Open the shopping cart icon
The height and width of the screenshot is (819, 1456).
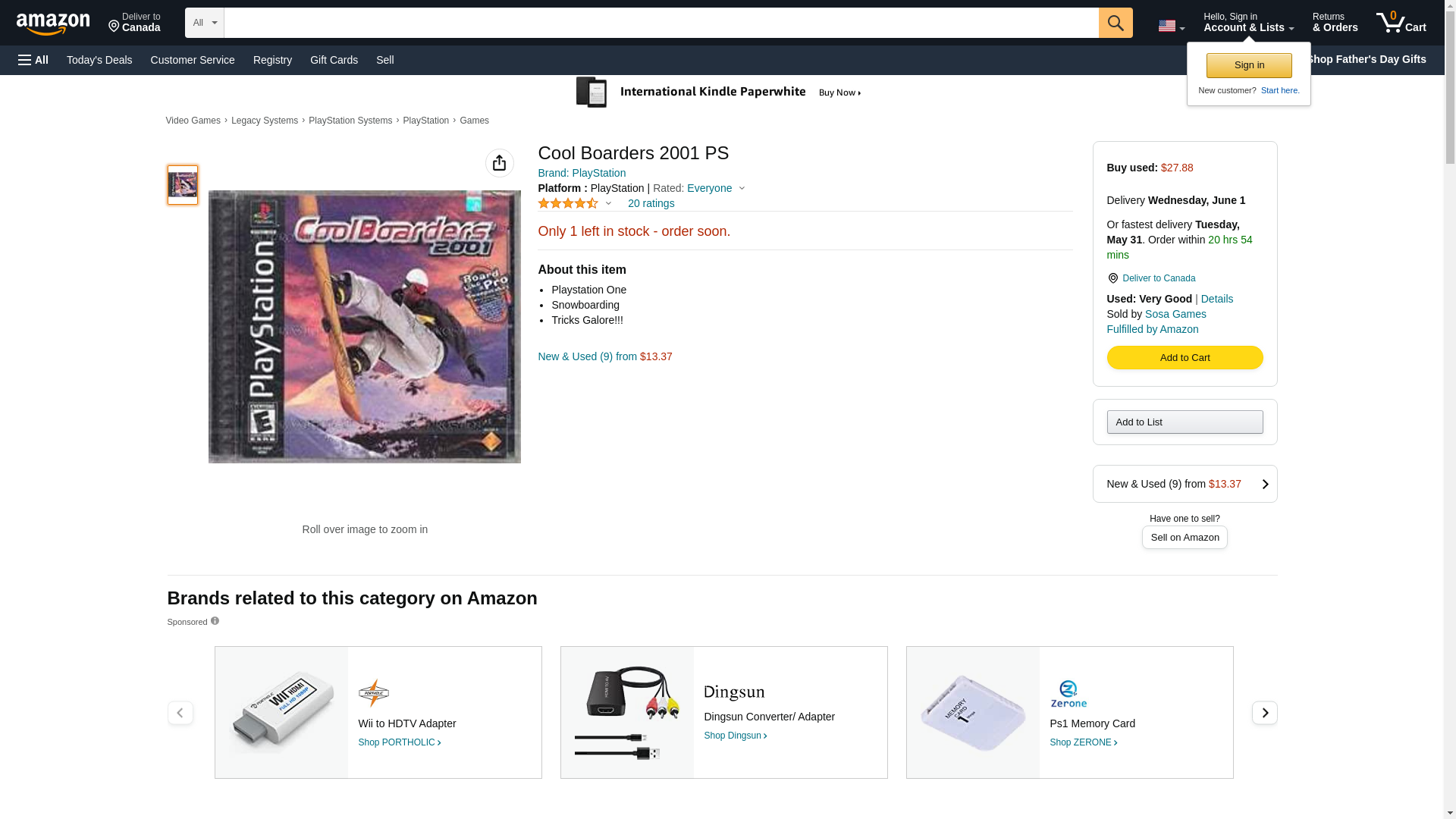pyautogui.click(x=1401, y=22)
